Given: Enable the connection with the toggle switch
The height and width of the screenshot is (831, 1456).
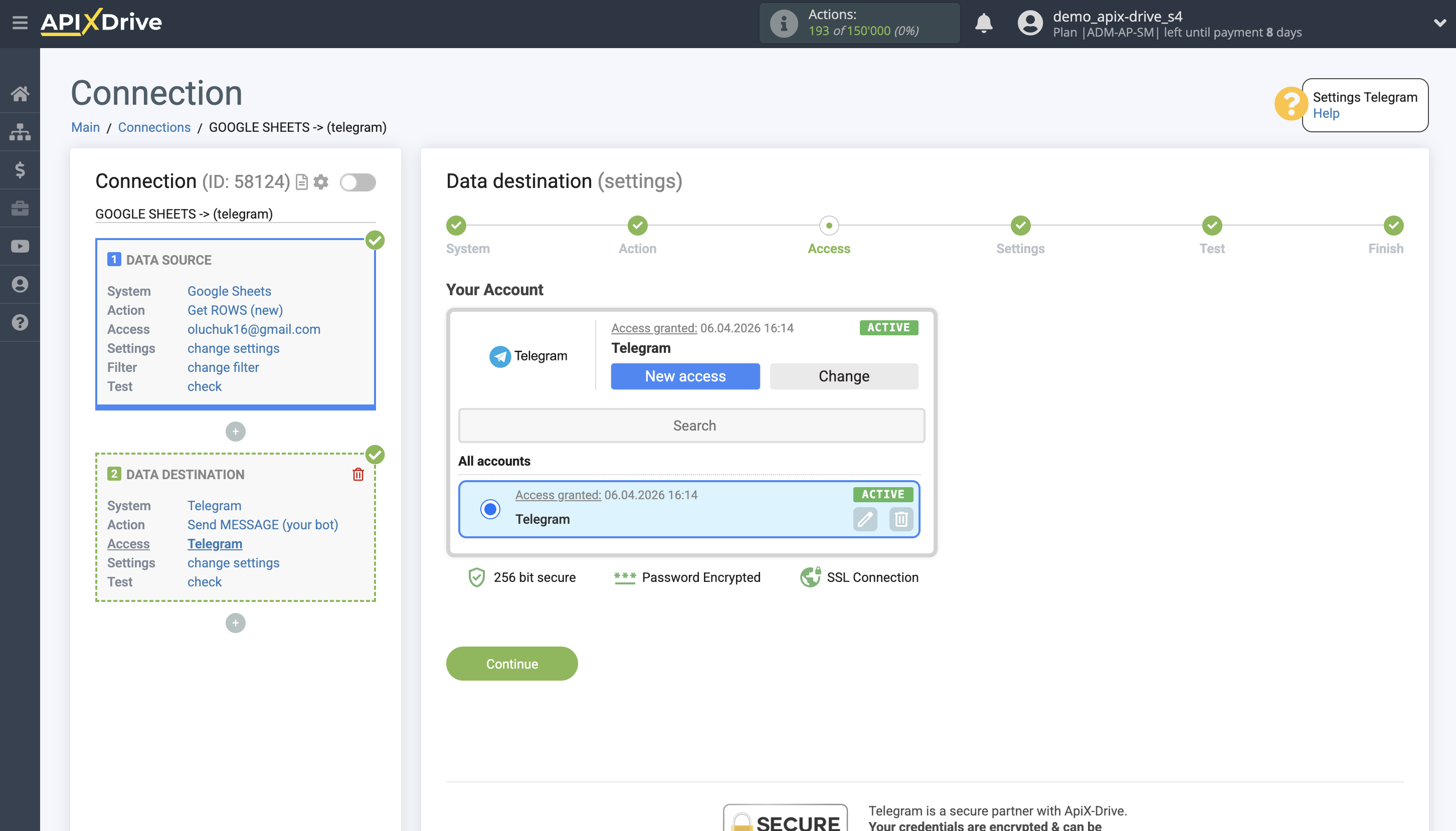Looking at the screenshot, I should [x=358, y=181].
